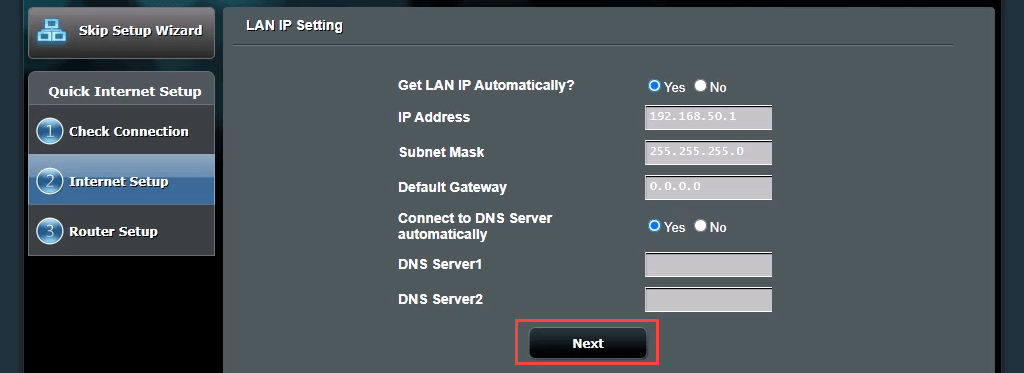The image size is (1024, 373).
Task: Click the LAN IP Setting title
Action: [295, 26]
